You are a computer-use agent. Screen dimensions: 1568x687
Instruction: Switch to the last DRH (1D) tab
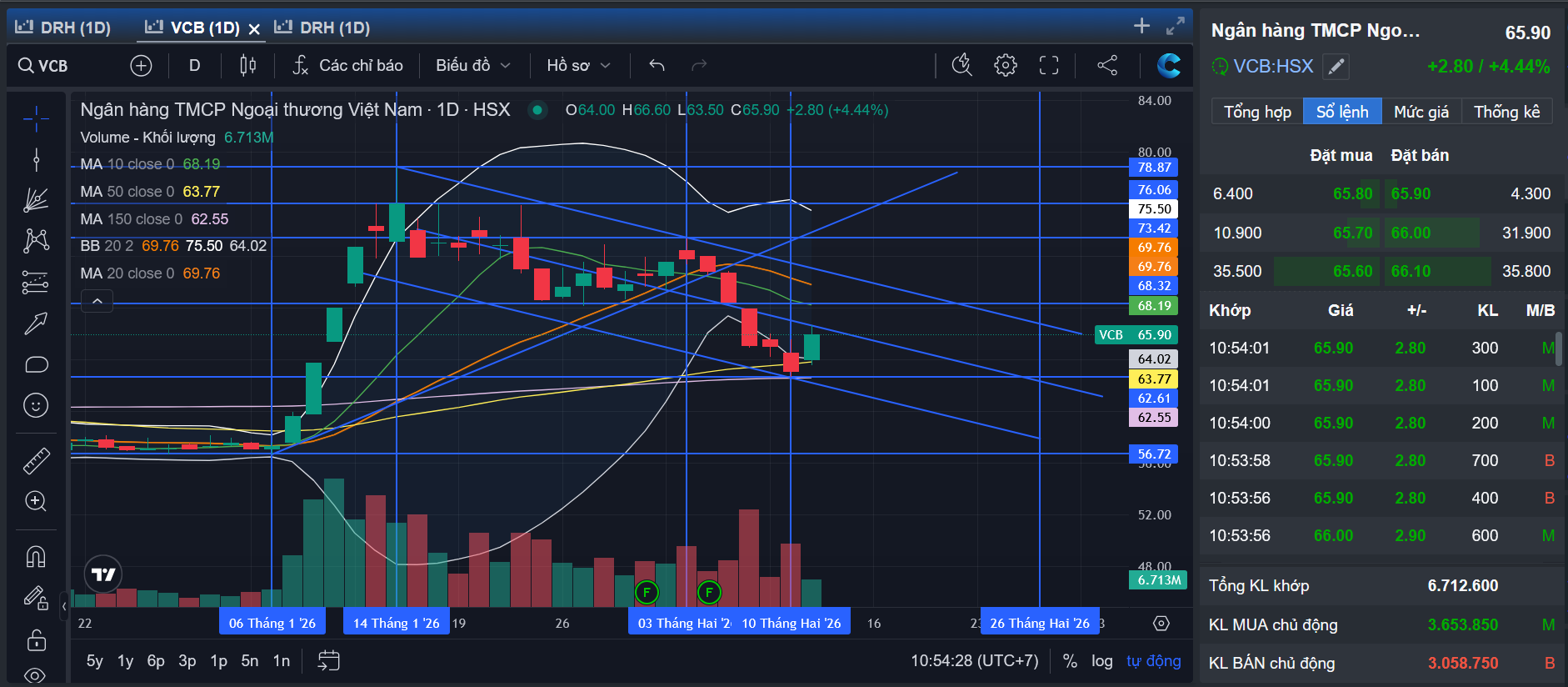(322, 28)
